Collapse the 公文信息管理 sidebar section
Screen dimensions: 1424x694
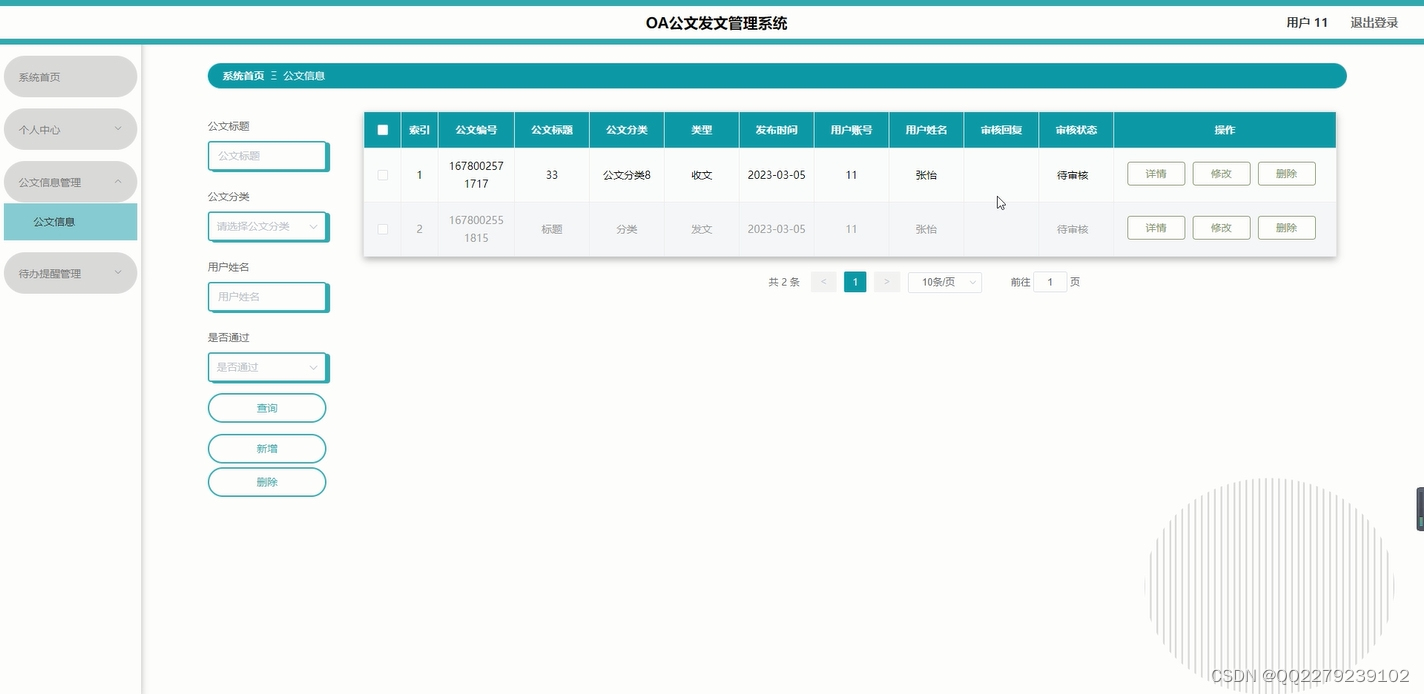(x=70, y=181)
